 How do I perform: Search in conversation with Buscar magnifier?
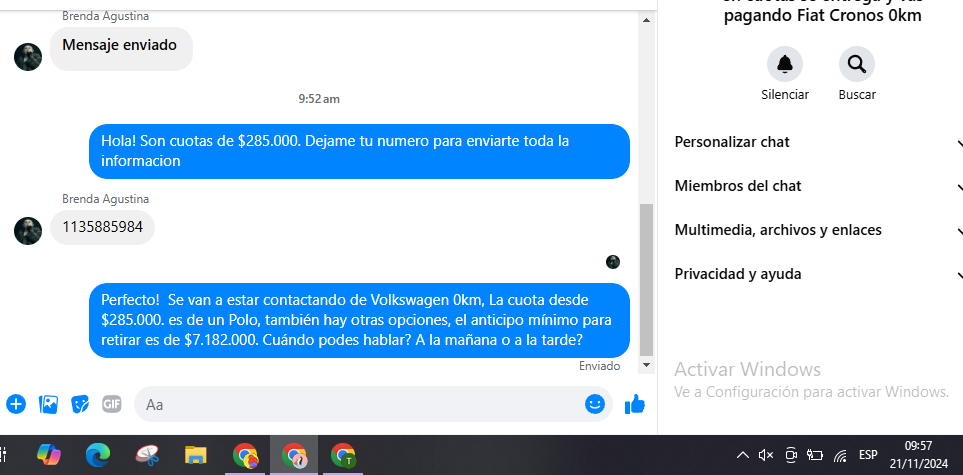[x=857, y=64]
